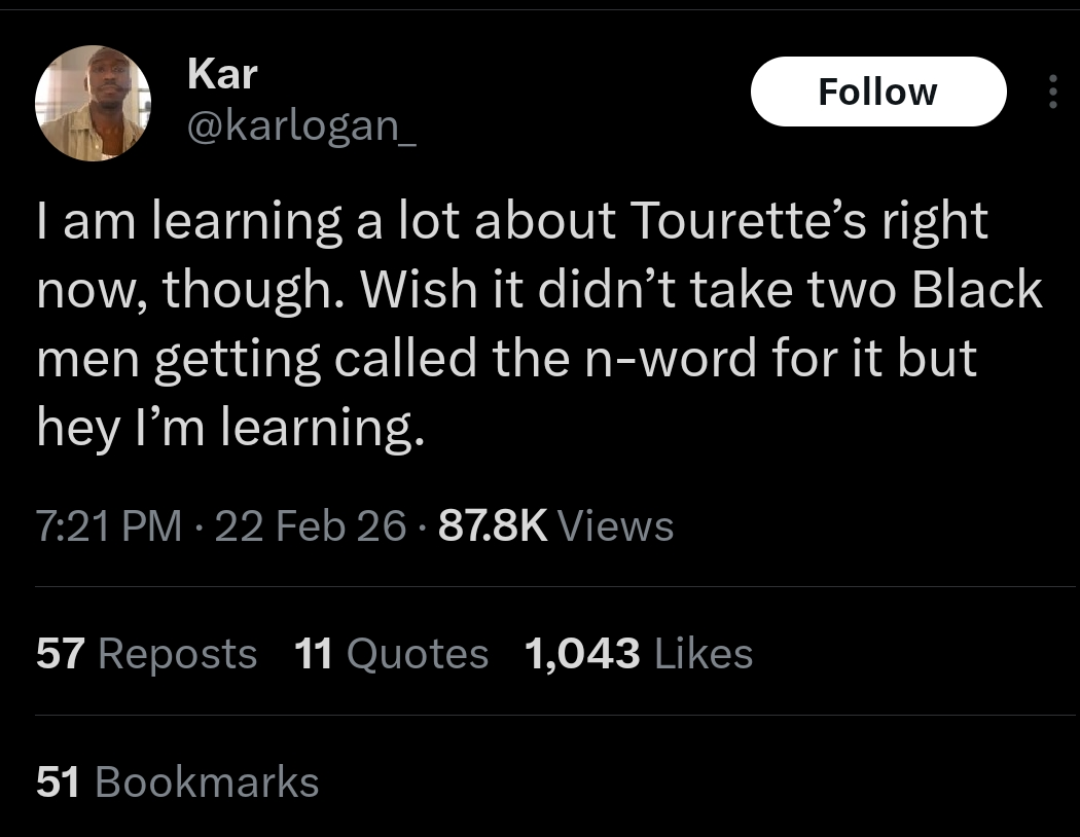Click the 22 Feb 26 date
The height and width of the screenshot is (837, 1080).
coord(311,525)
